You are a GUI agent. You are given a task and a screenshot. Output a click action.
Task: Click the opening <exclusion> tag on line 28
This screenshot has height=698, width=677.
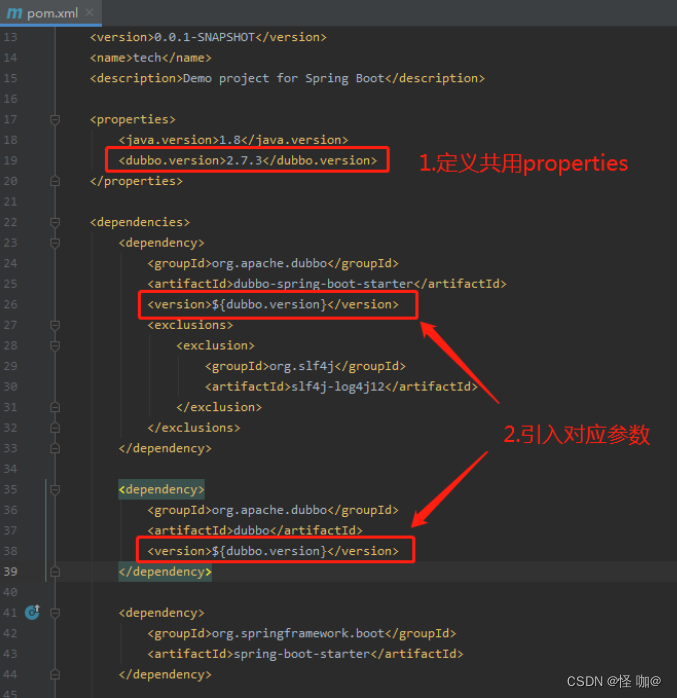point(215,345)
